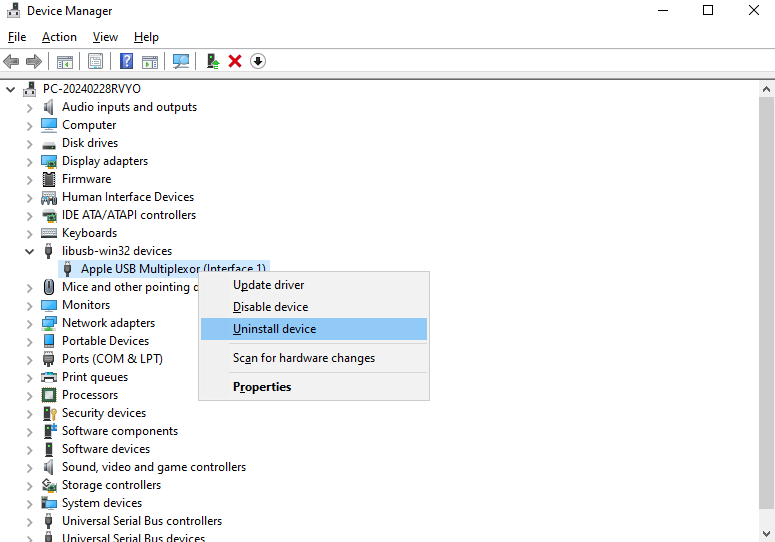Viewport: 775px width, 542px height.
Task: Open the Properties toolbar icon
Action: tap(95, 61)
